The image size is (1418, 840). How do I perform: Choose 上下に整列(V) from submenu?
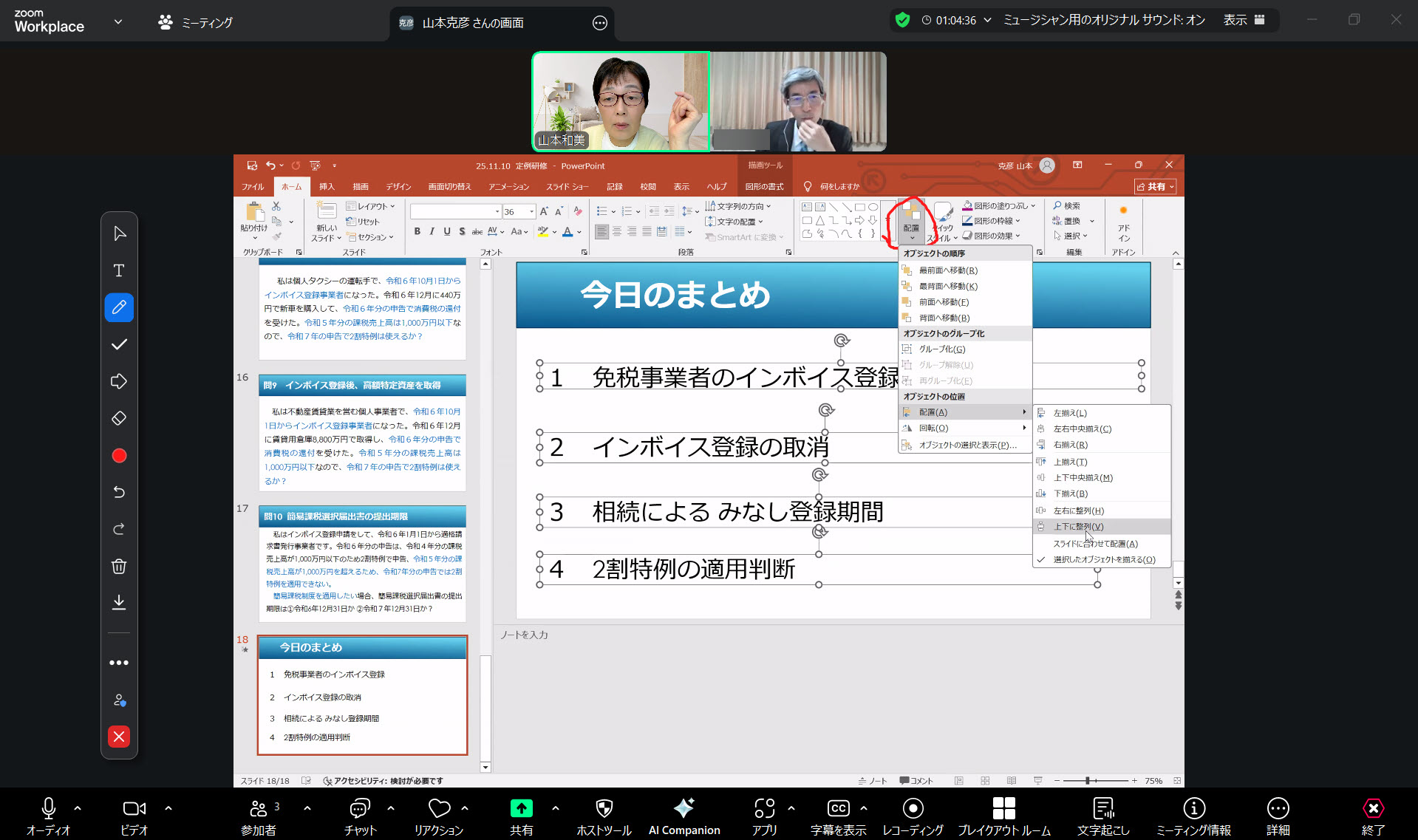coord(1078,527)
